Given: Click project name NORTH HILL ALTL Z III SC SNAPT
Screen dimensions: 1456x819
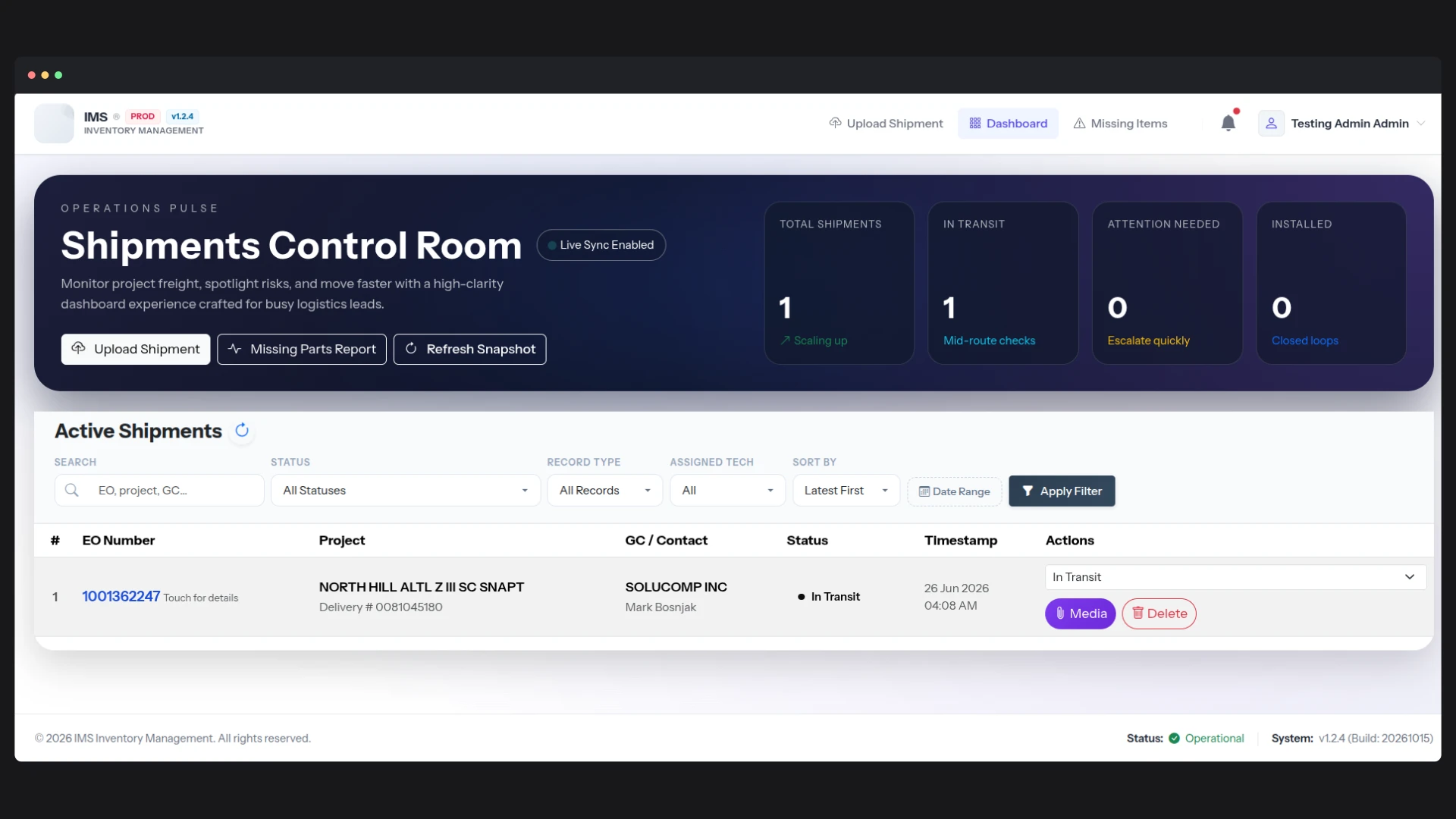Looking at the screenshot, I should [422, 587].
